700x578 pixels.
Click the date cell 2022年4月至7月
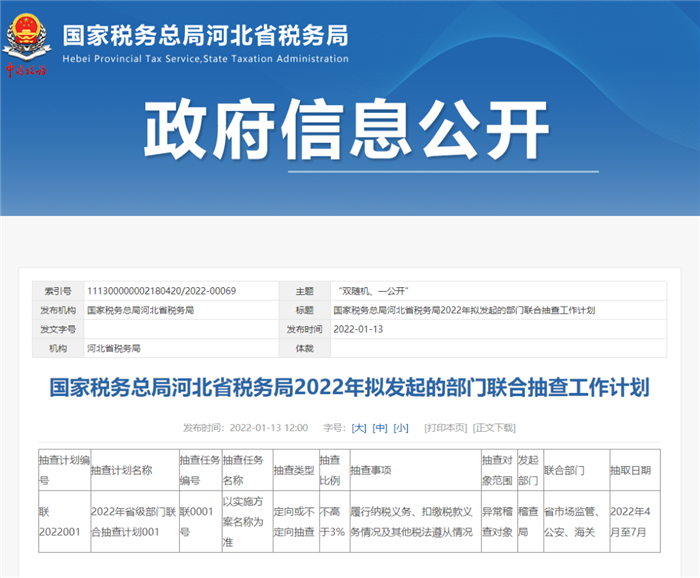point(635,522)
